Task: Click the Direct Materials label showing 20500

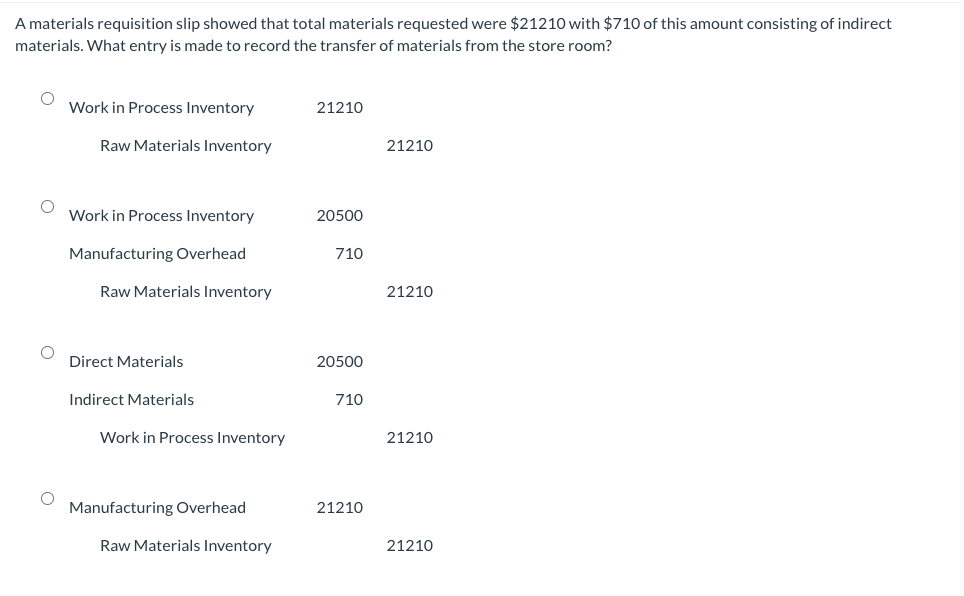Action: [126, 361]
